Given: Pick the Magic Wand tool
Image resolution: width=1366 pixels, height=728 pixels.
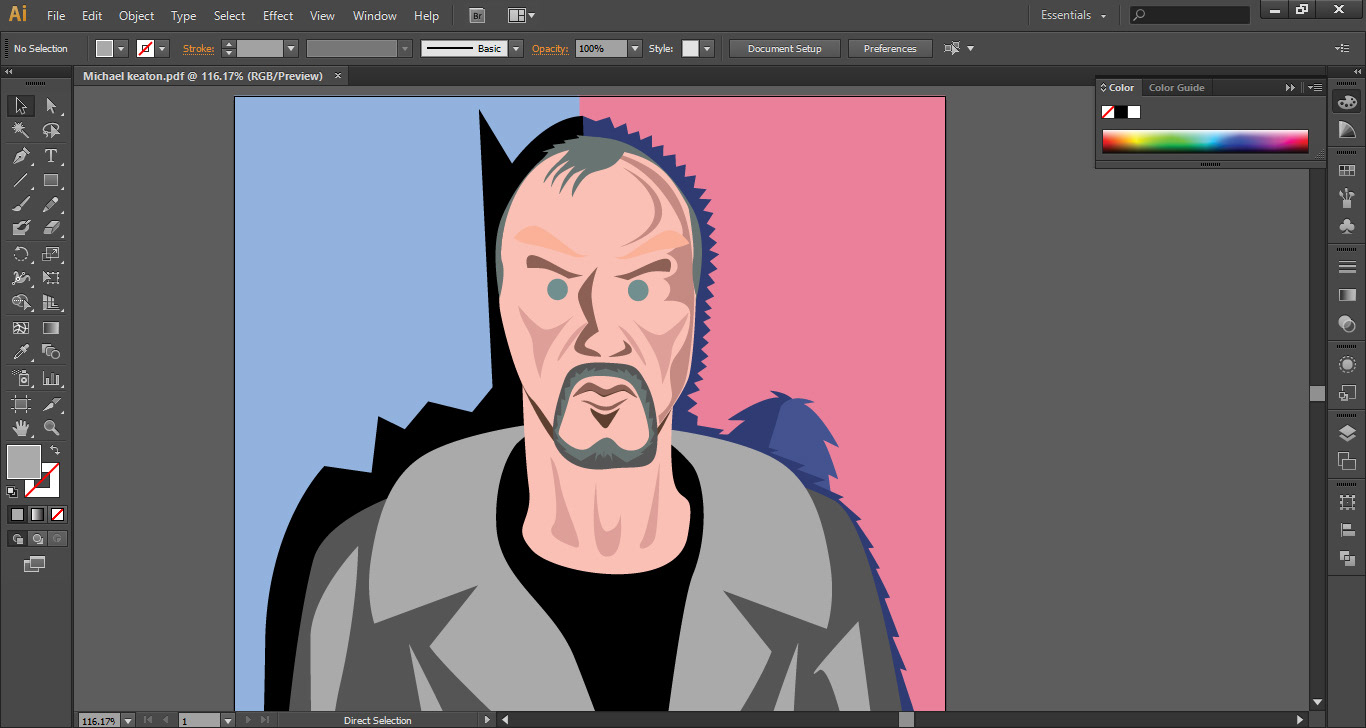Looking at the screenshot, I should [20, 130].
